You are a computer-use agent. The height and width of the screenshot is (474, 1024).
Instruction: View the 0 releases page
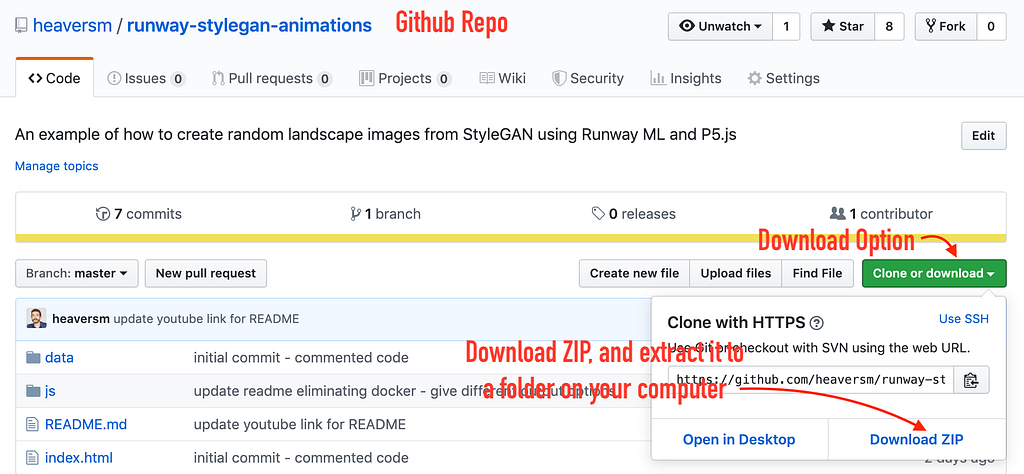click(x=633, y=213)
